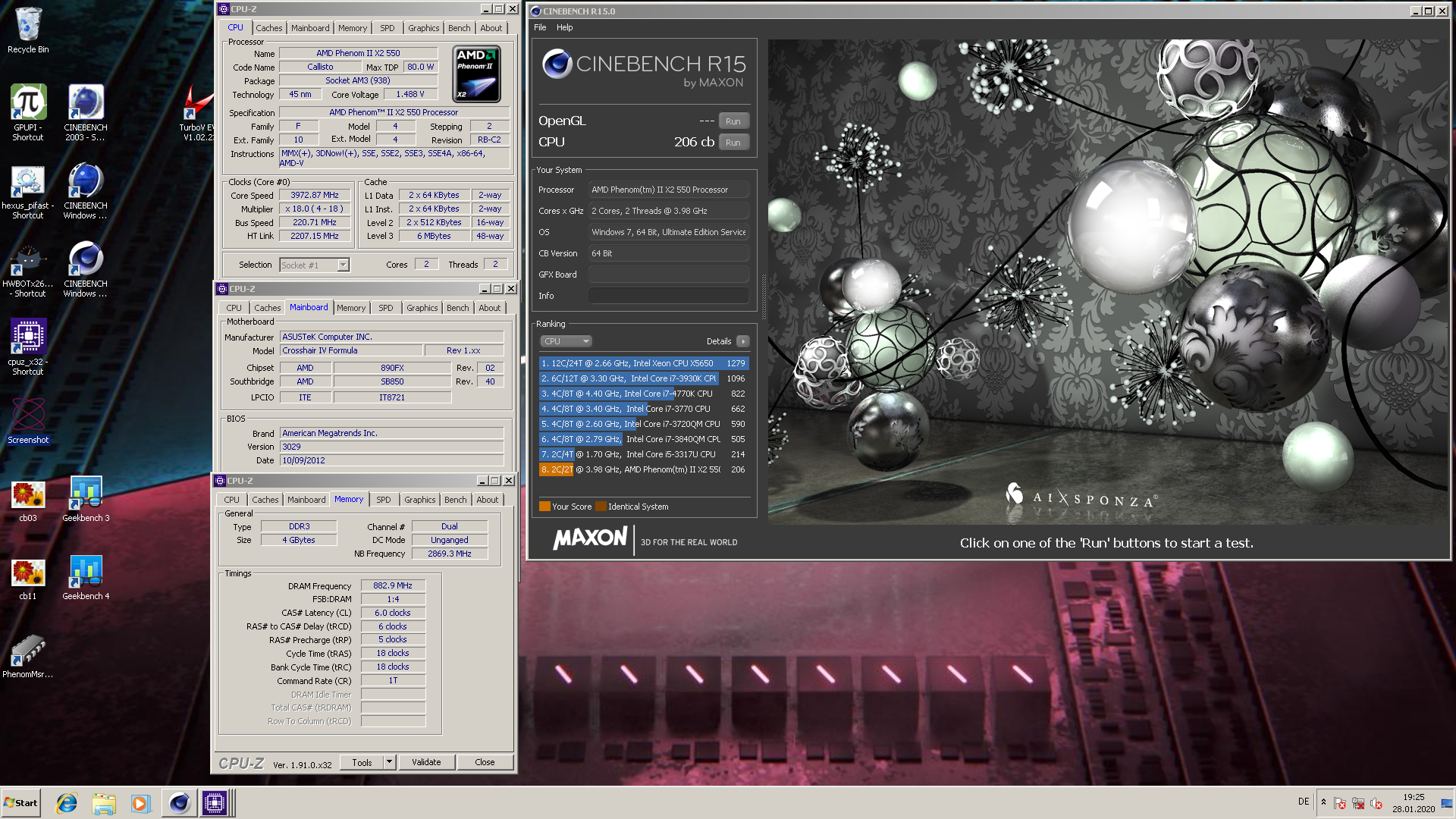Click the Action Center flag tray icon

[x=1340, y=803]
